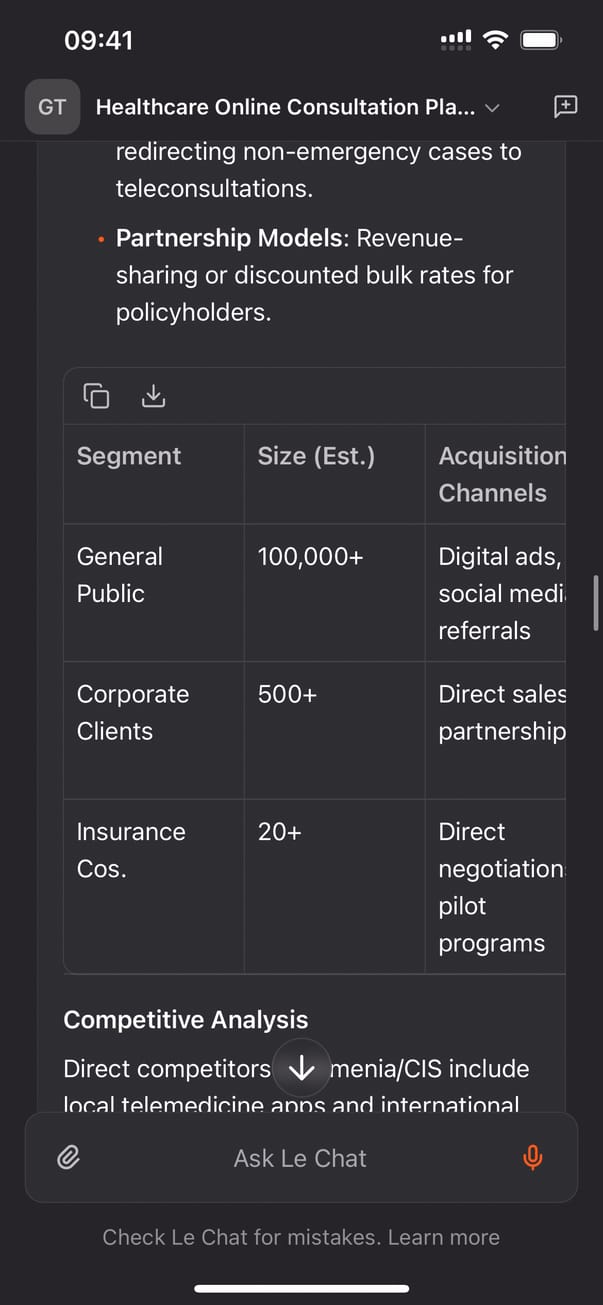Tap the new chat icon
The height and width of the screenshot is (1305, 603).
tap(565, 107)
